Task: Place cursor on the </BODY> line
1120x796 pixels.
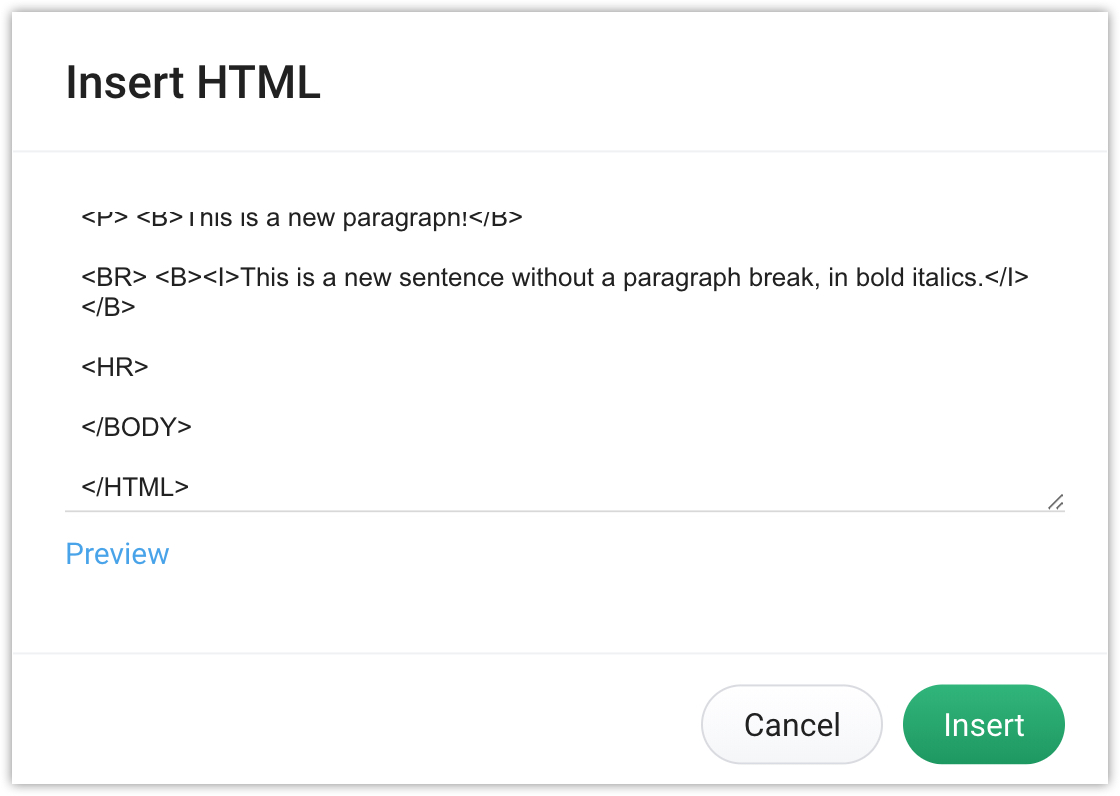Action: tap(136, 427)
